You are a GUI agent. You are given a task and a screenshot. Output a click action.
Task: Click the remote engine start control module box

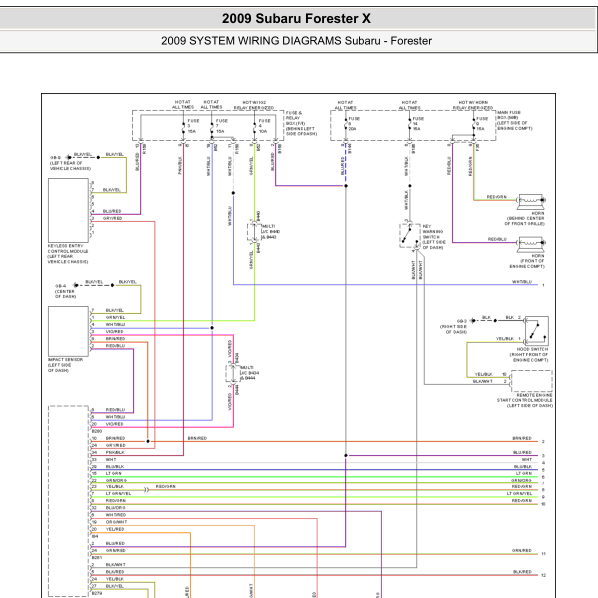532,381
